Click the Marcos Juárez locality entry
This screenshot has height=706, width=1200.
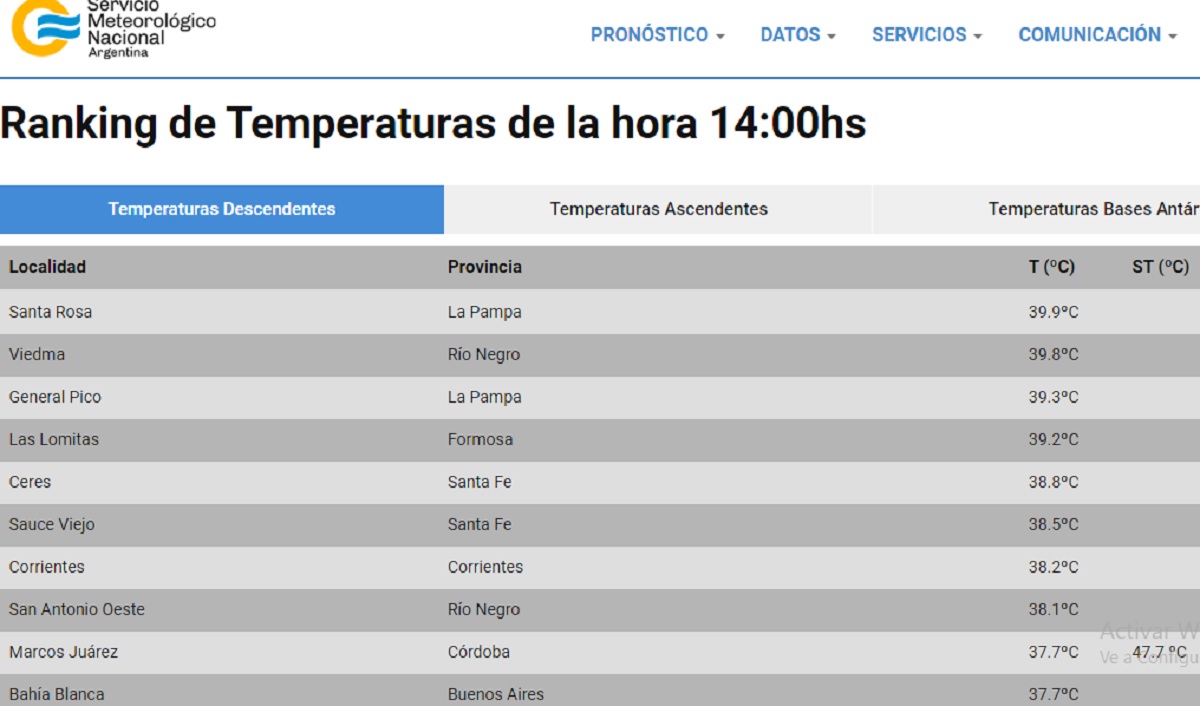(64, 652)
